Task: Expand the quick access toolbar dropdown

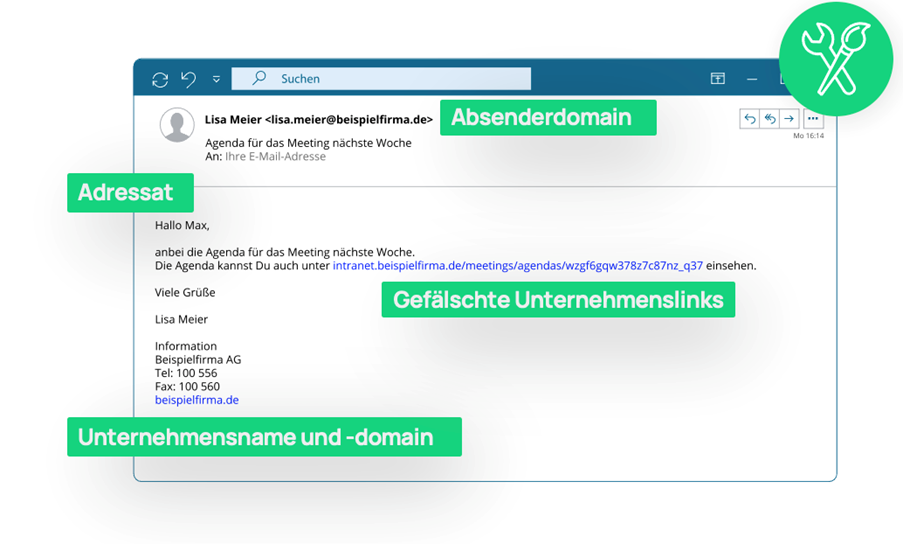Action: click(x=216, y=79)
